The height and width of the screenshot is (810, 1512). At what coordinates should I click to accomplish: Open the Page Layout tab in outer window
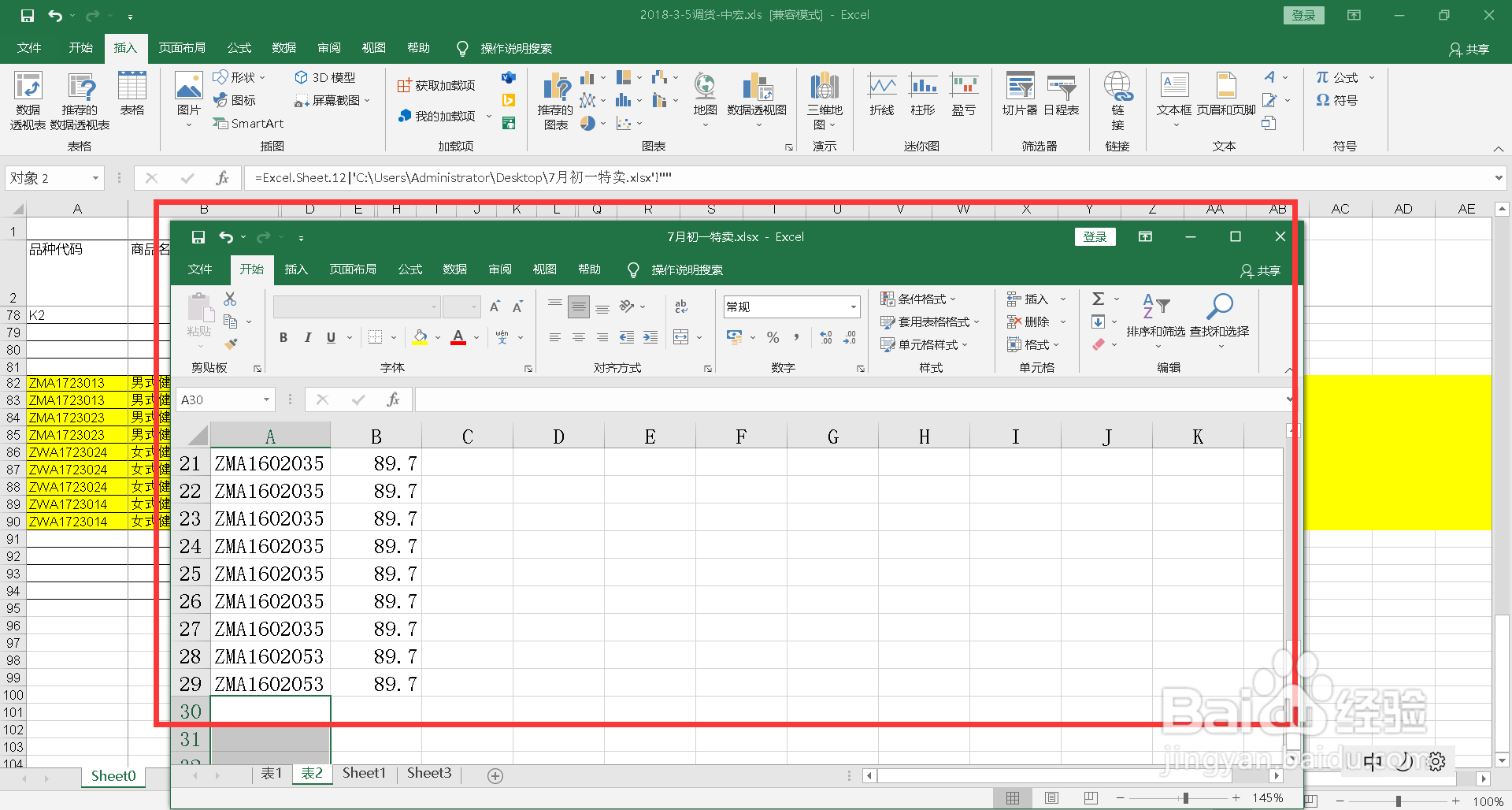(x=182, y=48)
